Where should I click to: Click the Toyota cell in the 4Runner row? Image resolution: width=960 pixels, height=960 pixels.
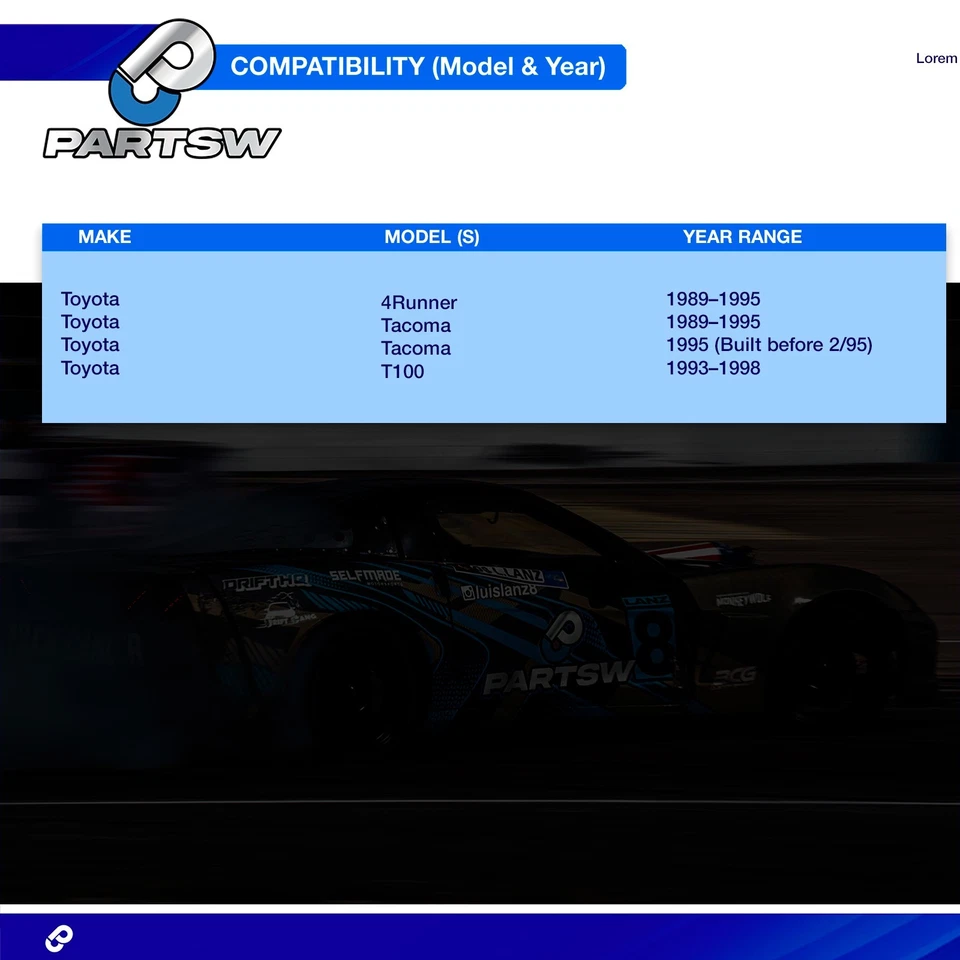(x=90, y=299)
